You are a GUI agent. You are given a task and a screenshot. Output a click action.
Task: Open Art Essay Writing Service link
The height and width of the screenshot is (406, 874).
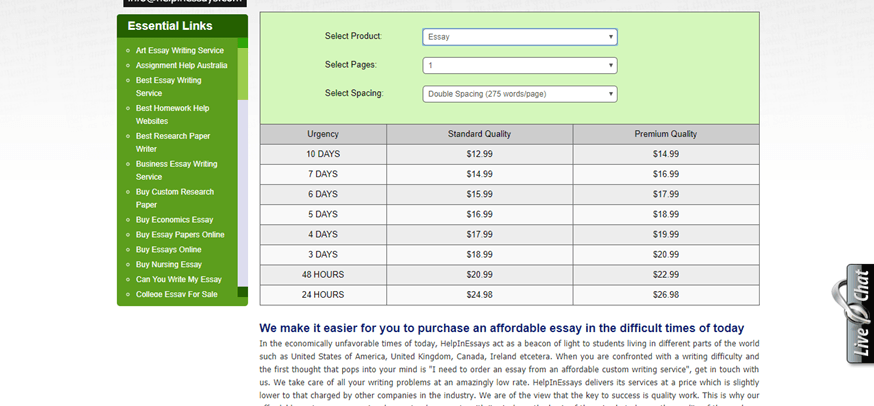point(179,50)
